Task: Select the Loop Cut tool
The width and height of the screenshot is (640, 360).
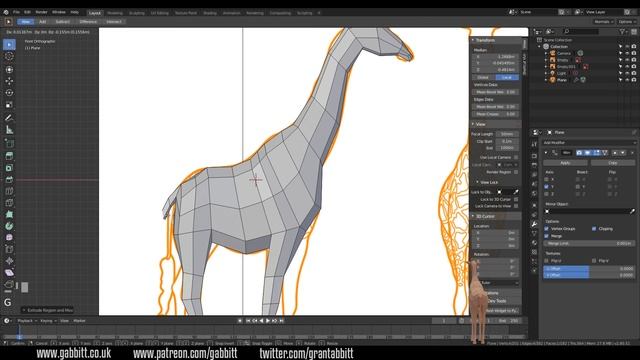Action: (9, 191)
